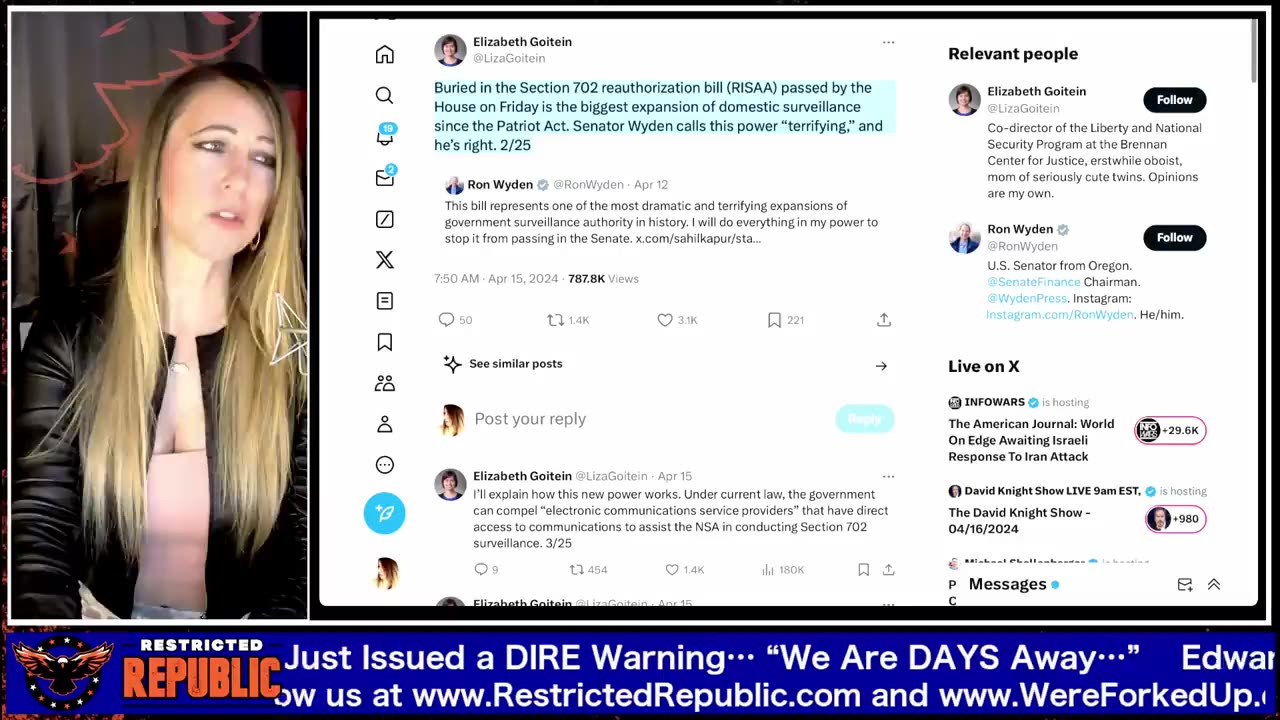
Task: Open The American Journal live space
Action: tap(1031, 440)
